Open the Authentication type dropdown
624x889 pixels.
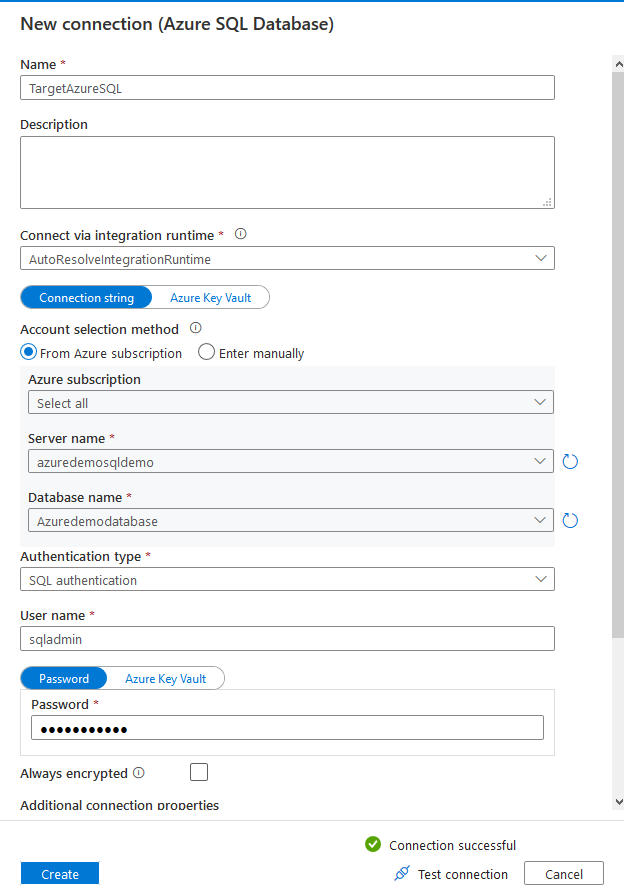287,579
